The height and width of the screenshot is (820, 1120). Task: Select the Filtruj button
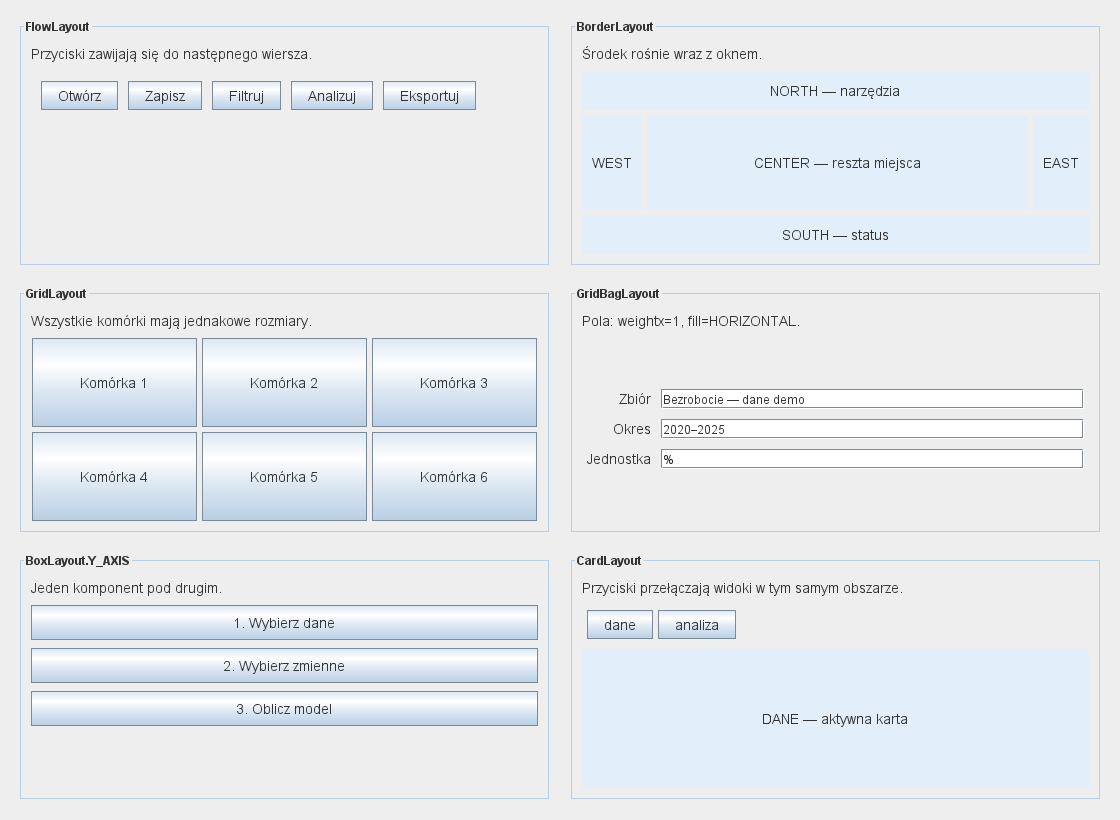[246, 96]
